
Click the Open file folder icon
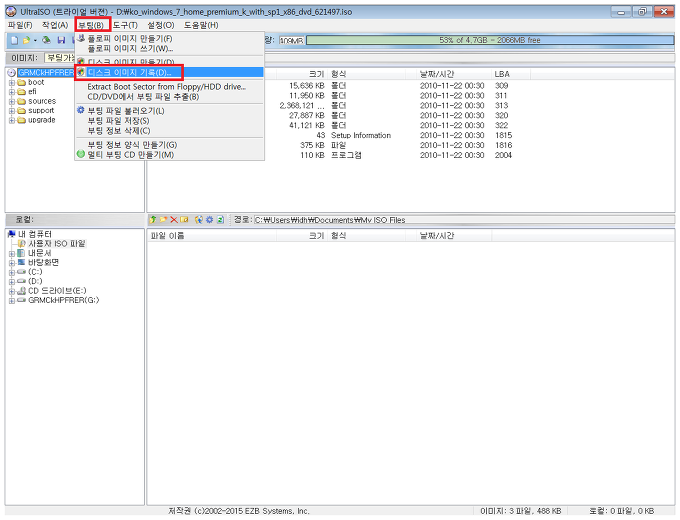click(x=26, y=40)
